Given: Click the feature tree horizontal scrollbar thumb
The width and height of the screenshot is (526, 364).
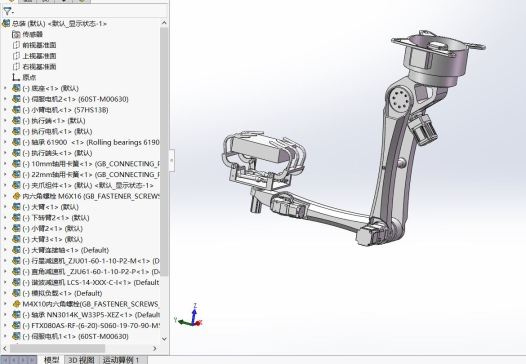Looking at the screenshot, I should [58, 349].
